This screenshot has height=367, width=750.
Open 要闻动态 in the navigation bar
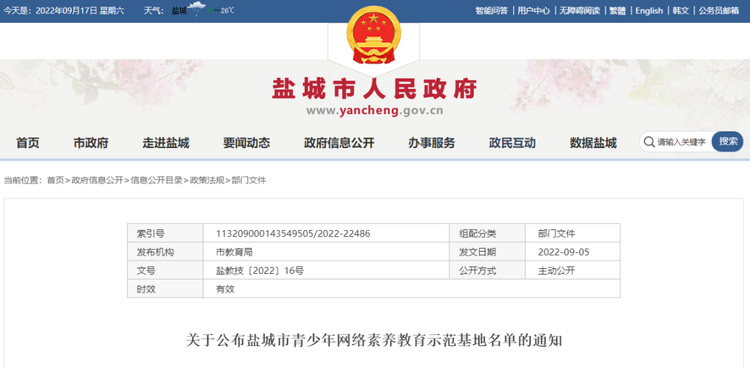(x=246, y=143)
